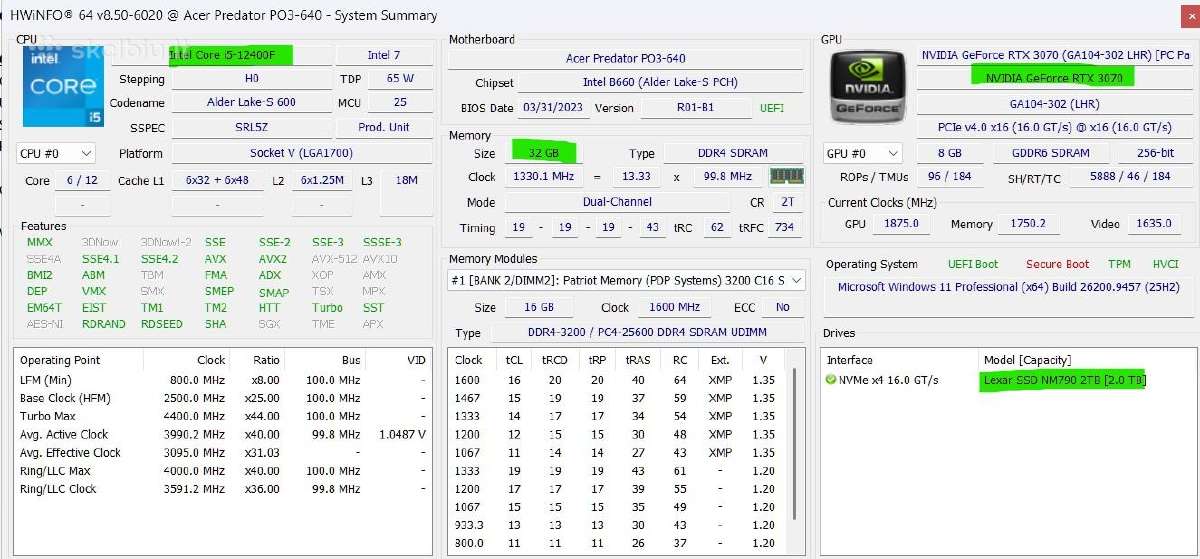1200x559 pixels.
Task: Click the GA104-302 (LHR) chip field
Action: click(x=1053, y=103)
